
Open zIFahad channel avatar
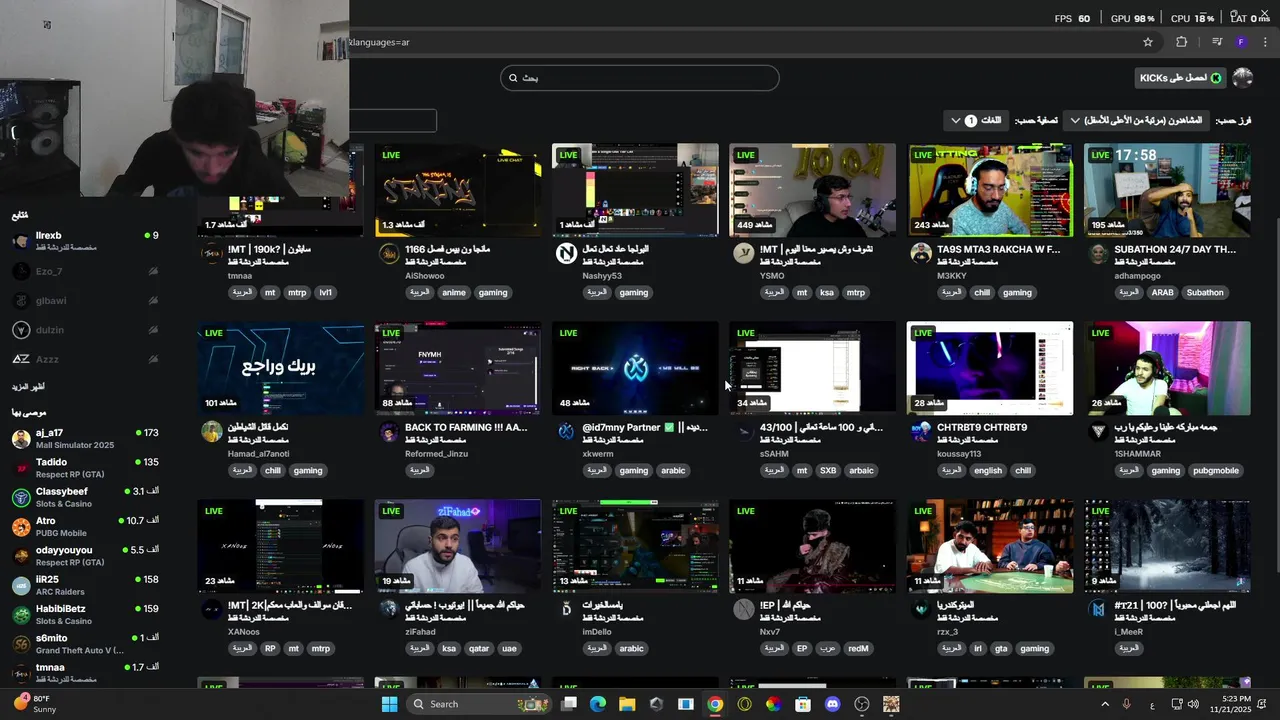click(x=389, y=609)
